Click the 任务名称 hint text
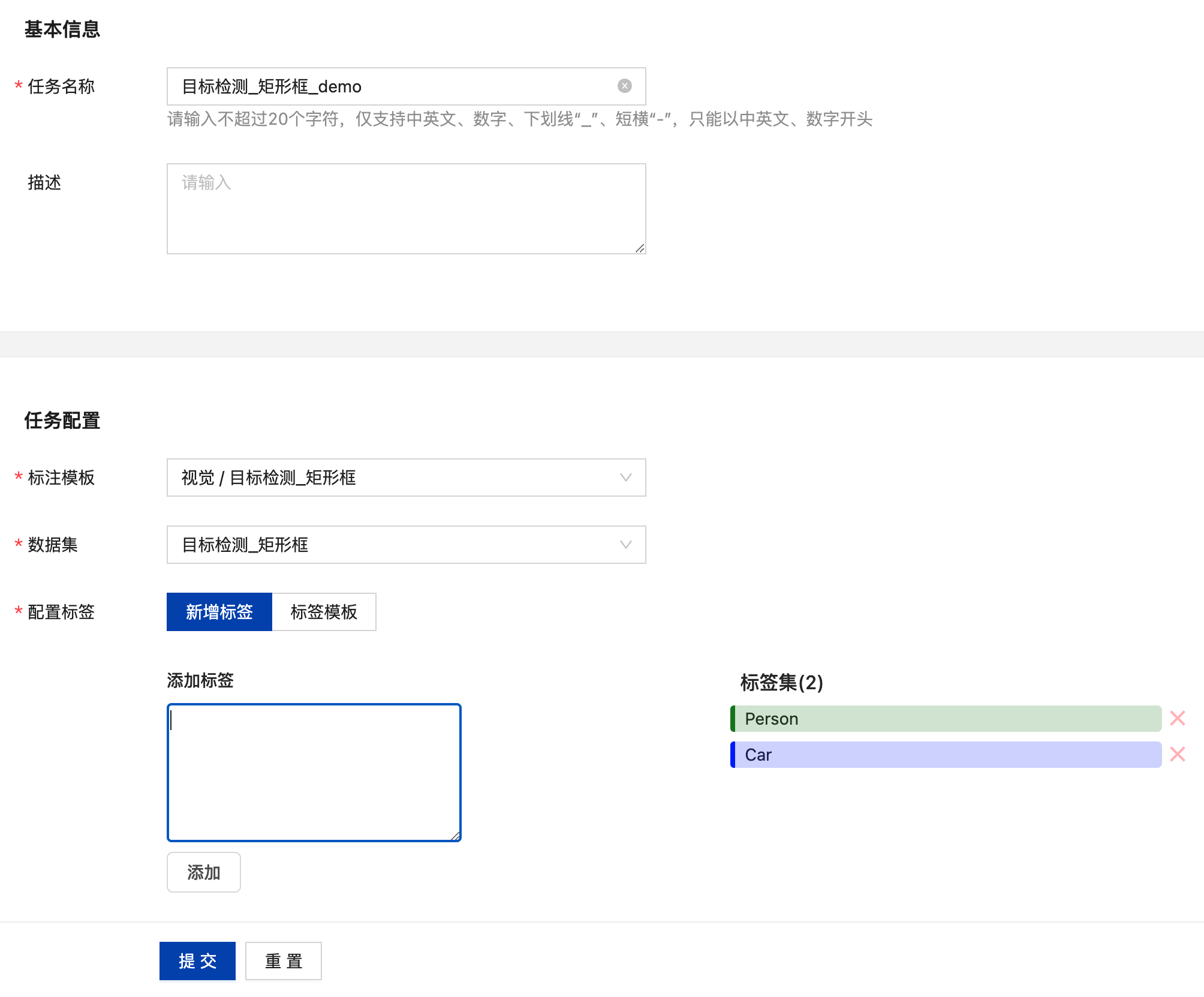1204x997 pixels. coord(520,119)
